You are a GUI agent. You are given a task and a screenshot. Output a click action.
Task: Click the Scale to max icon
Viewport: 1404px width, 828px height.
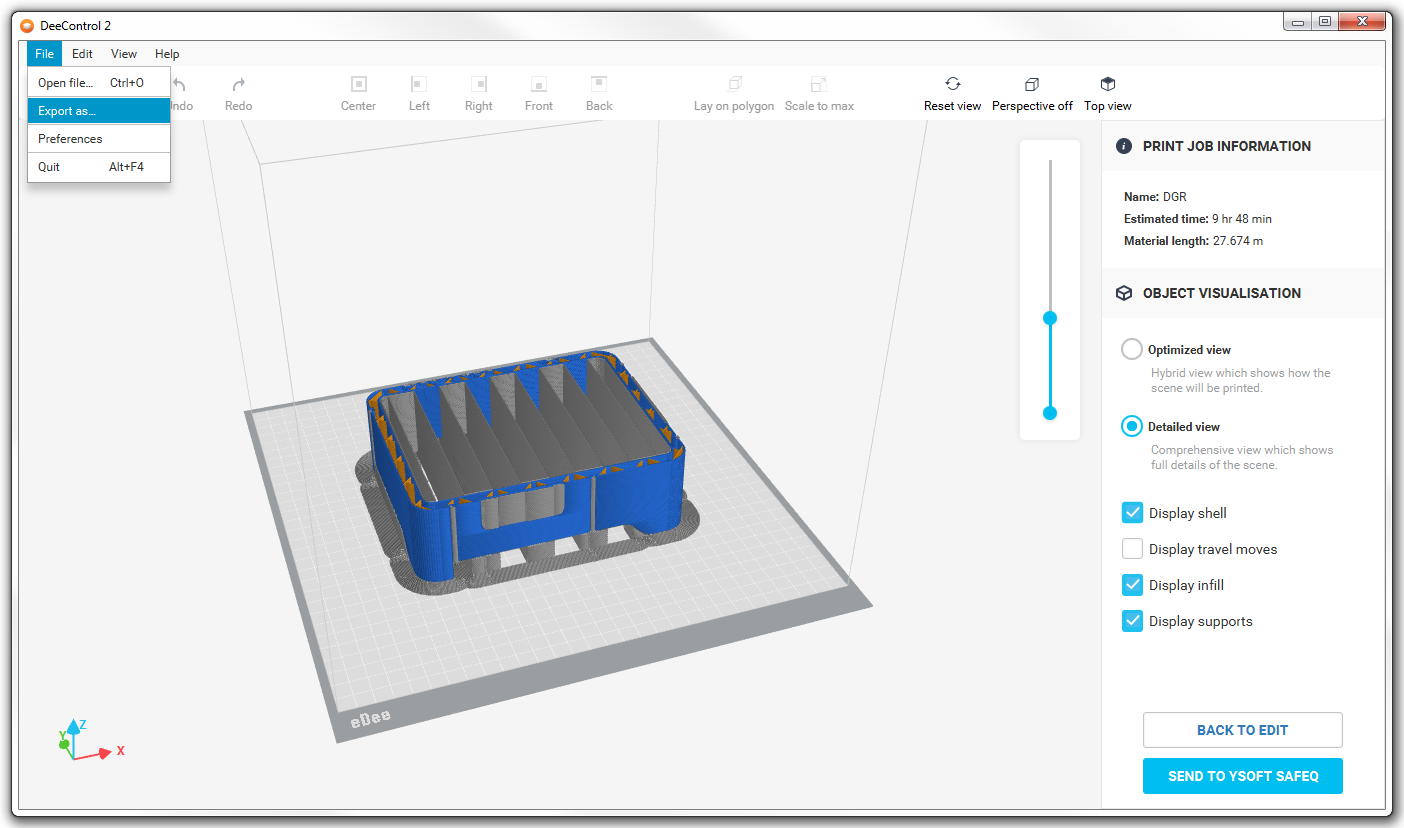818,85
